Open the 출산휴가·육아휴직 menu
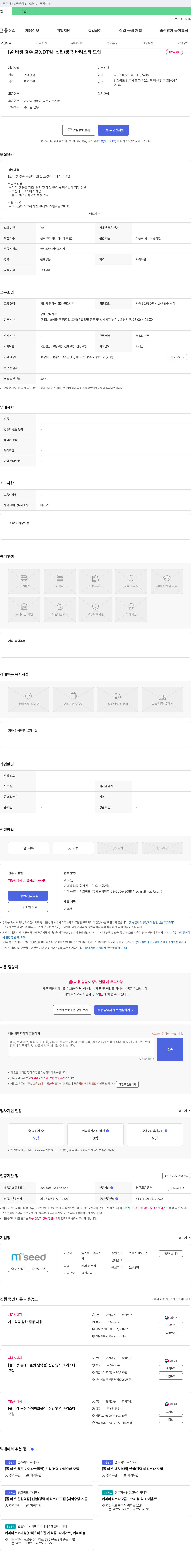Image resolution: width=191 pixels, height=1568 pixels. (174, 30)
